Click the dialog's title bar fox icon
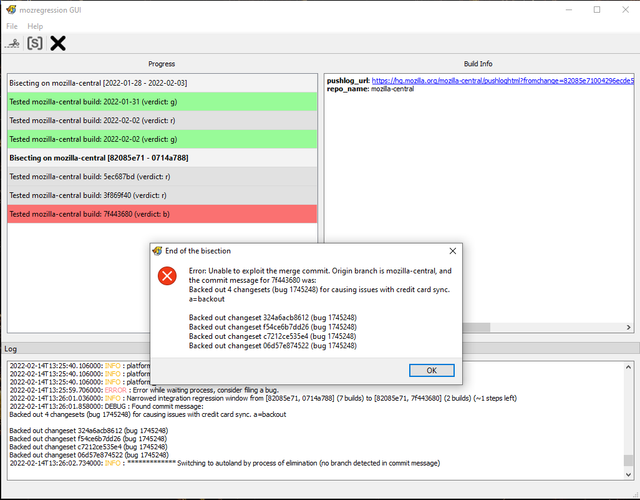The height and width of the screenshot is (500, 640). pos(158,251)
